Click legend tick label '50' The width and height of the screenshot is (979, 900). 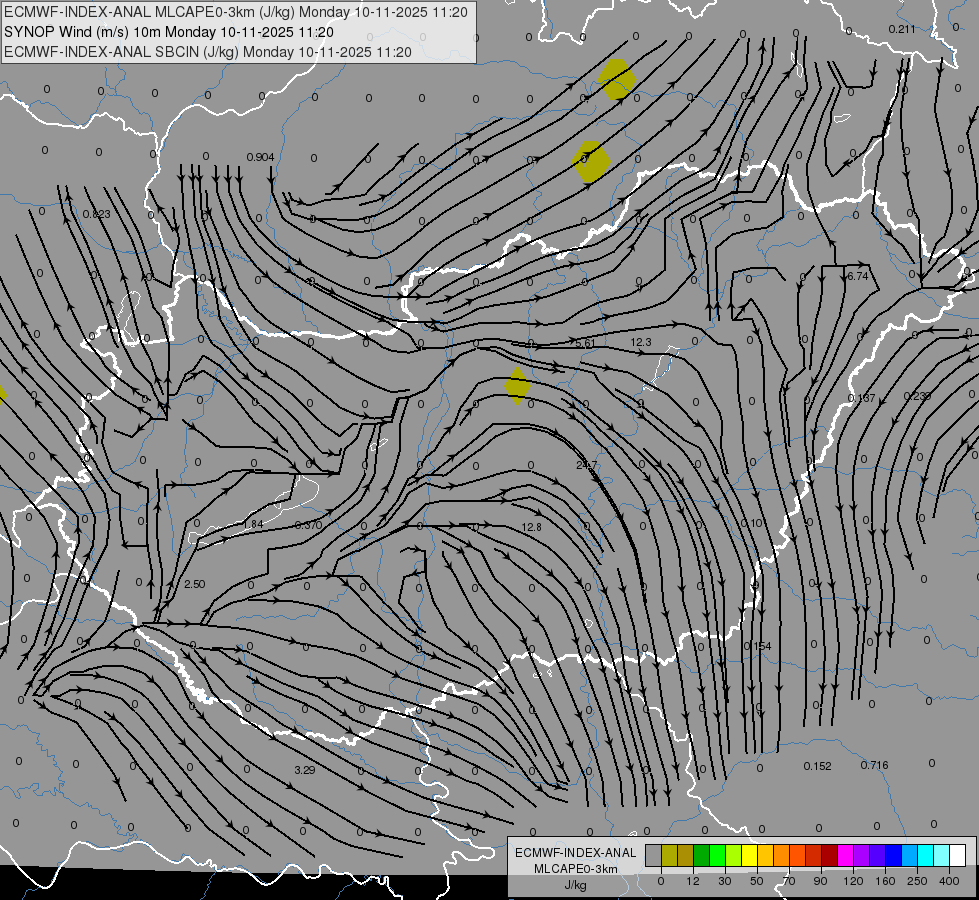[x=757, y=881]
